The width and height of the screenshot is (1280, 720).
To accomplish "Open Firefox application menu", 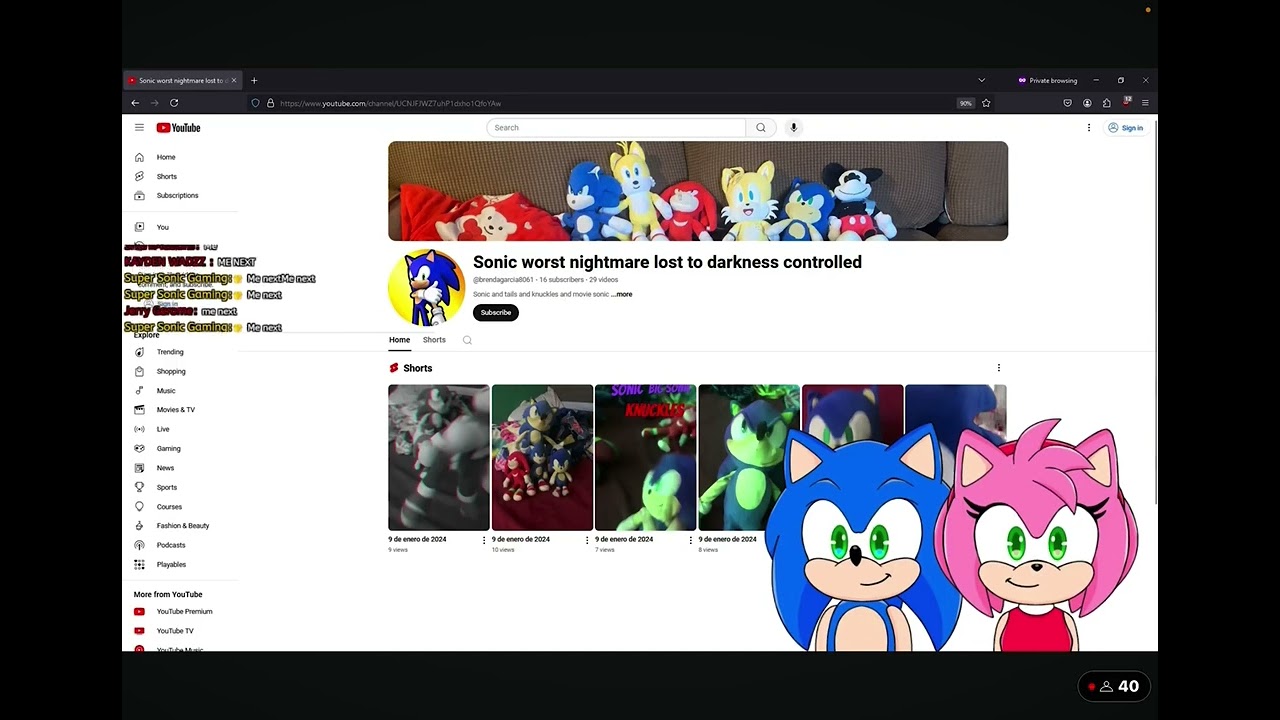I will (1145, 103).
